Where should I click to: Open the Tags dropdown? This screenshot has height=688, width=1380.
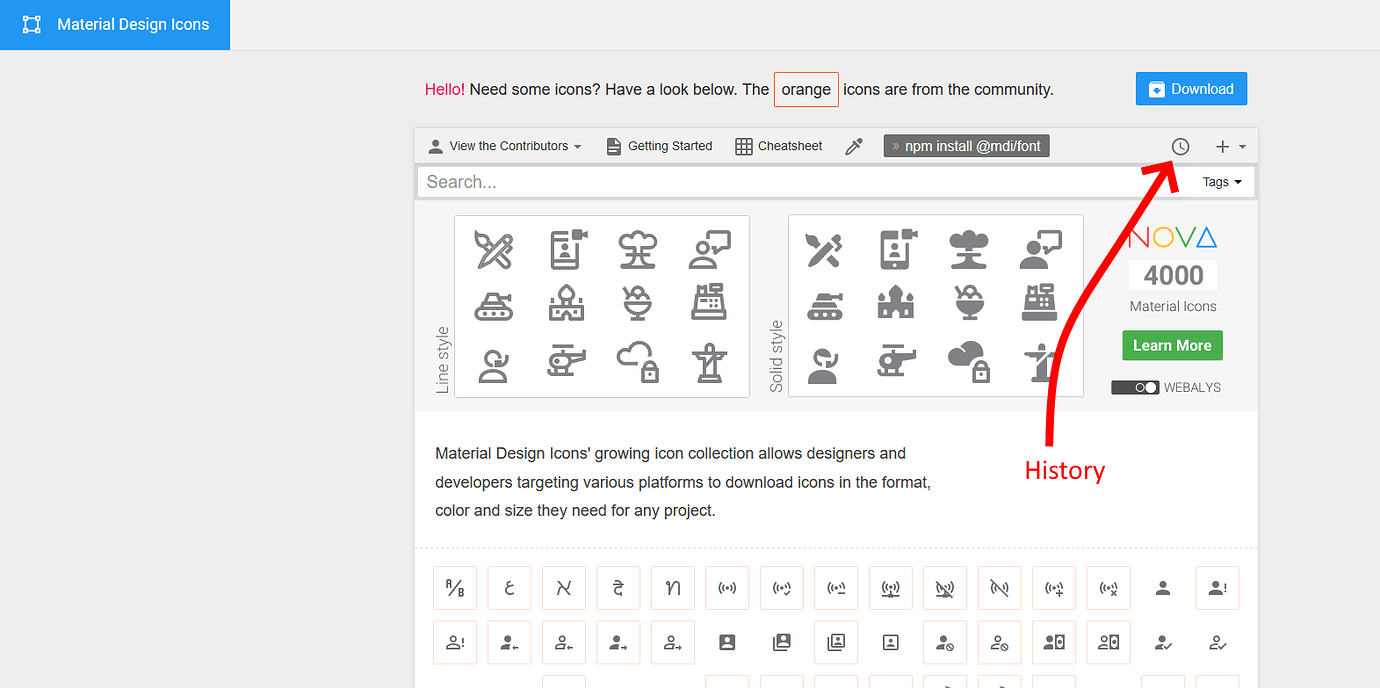pyautogui.click(x=1222, y=181)
